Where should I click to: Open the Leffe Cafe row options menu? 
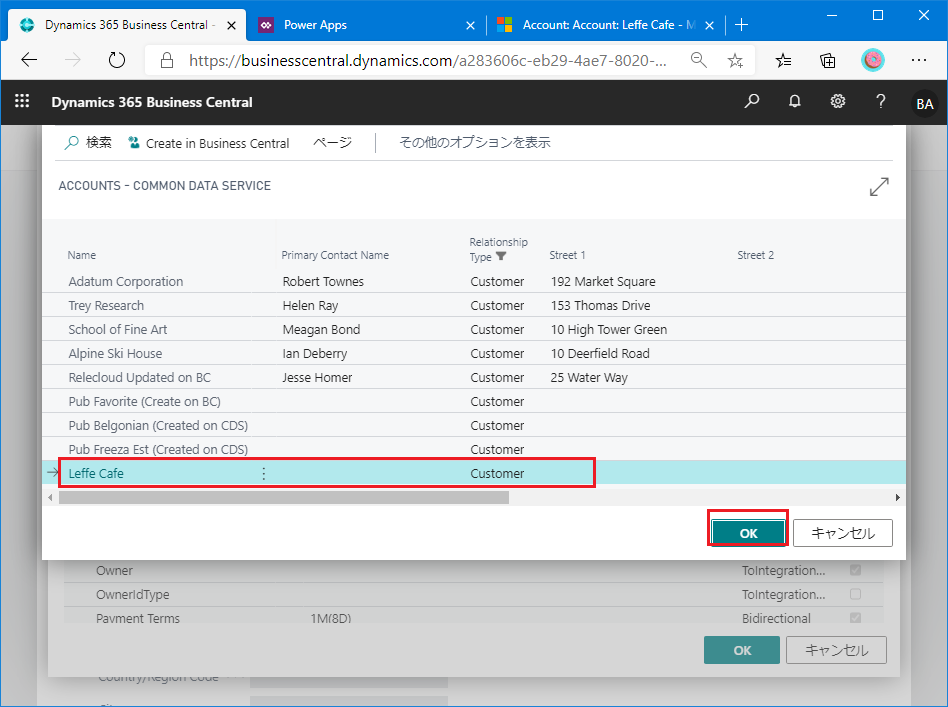click(264, 474)
